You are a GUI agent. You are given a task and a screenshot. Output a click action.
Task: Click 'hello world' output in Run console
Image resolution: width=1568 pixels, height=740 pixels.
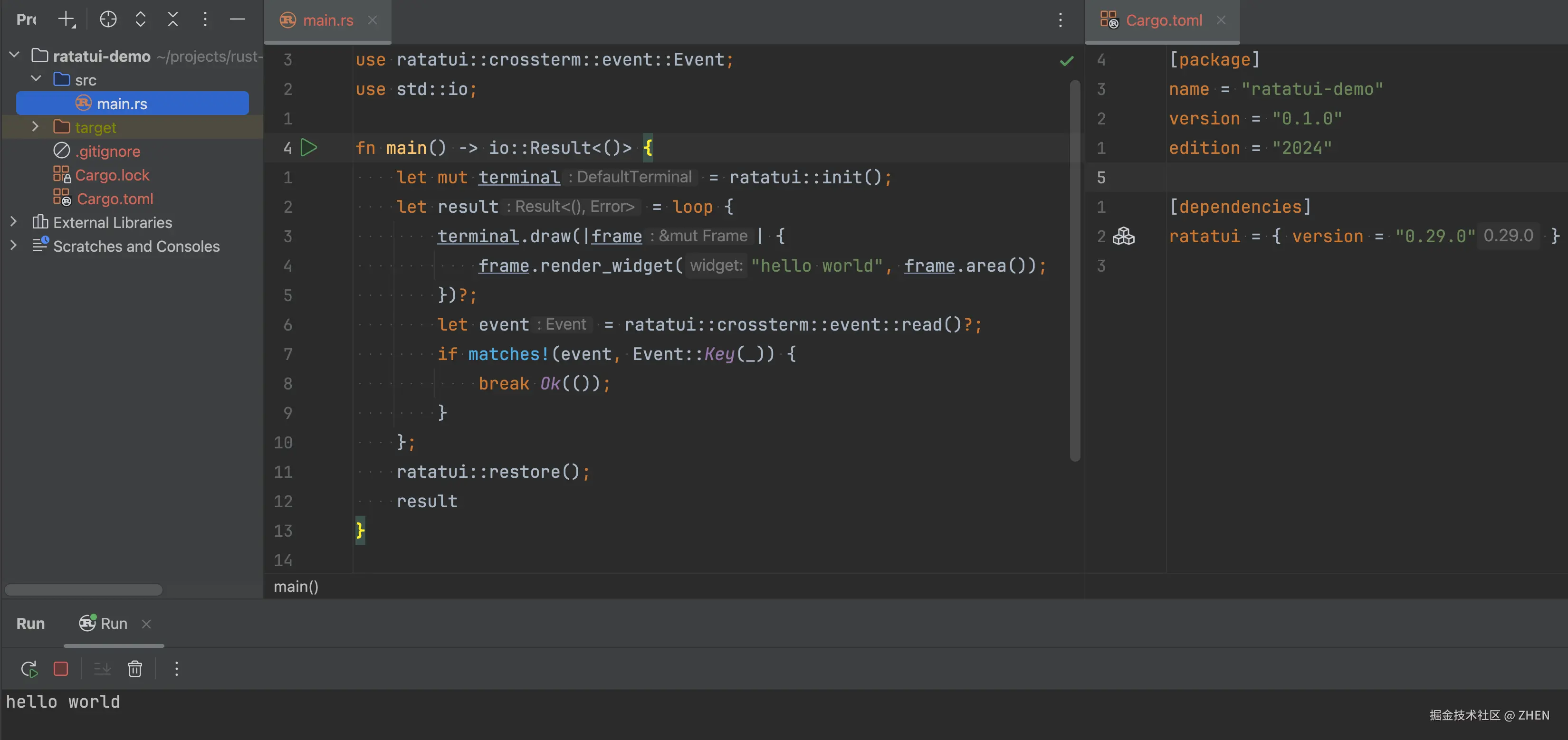click(x=63, y=702)
